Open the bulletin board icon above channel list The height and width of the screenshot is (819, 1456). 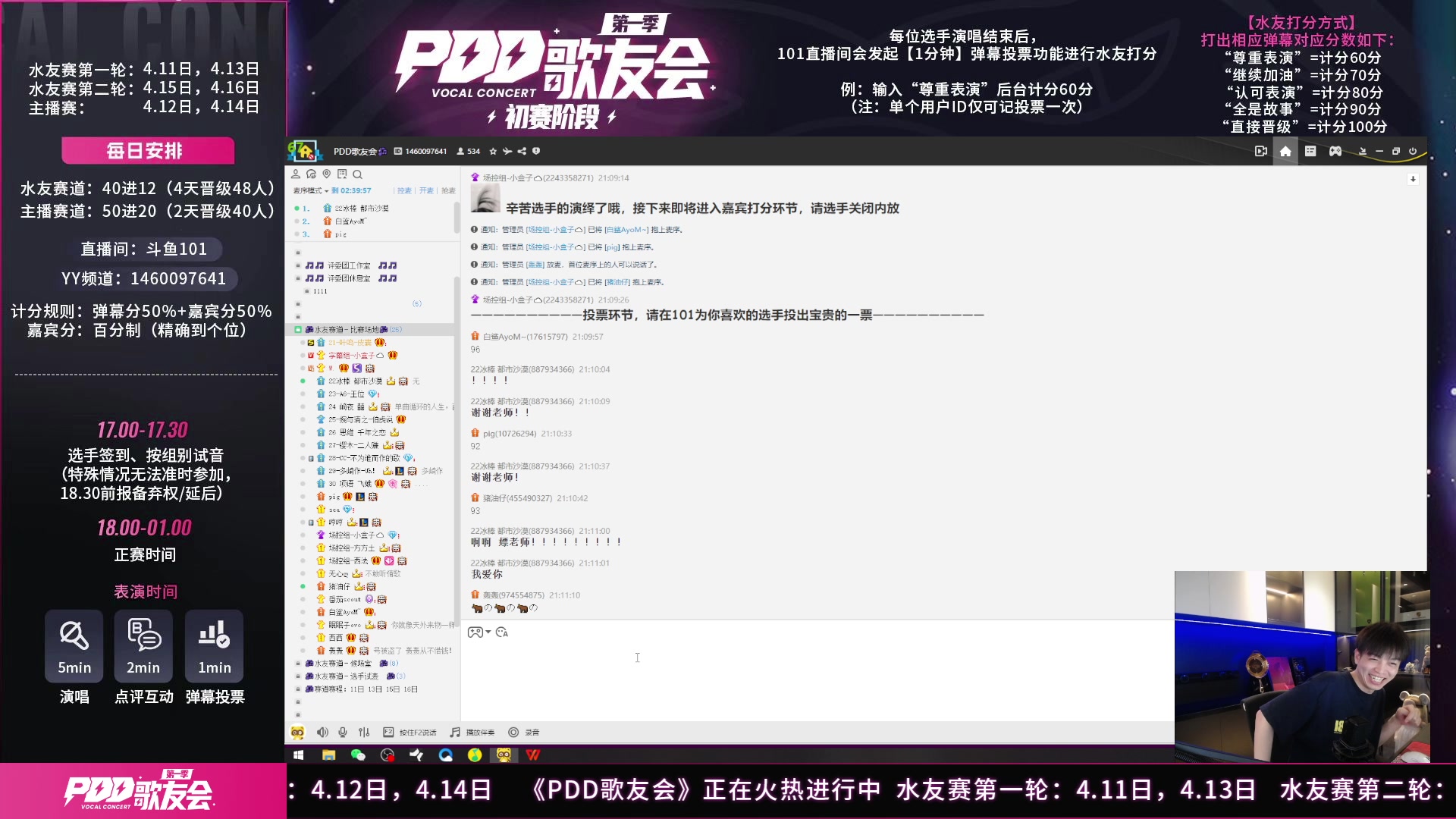click(x=342, y=174)
